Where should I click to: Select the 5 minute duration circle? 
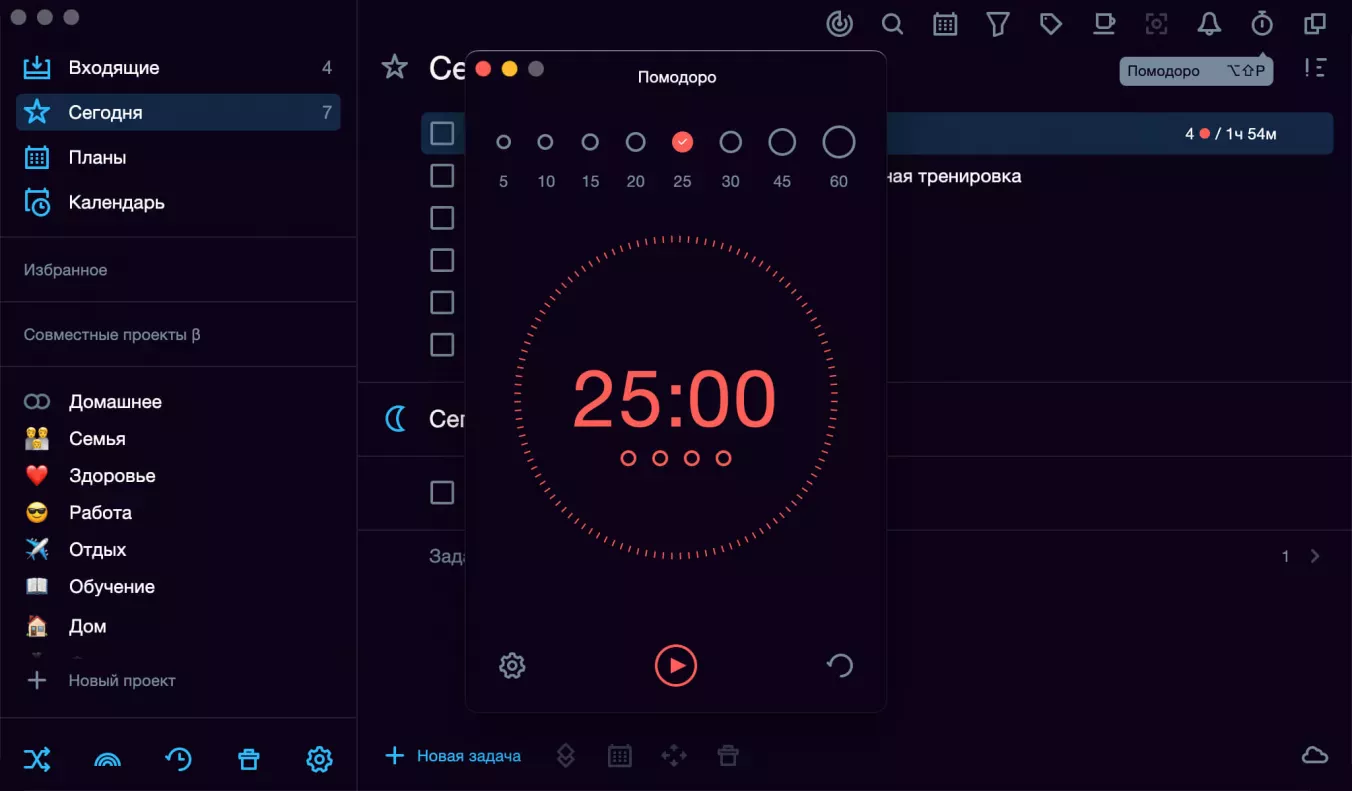(503, 142)
